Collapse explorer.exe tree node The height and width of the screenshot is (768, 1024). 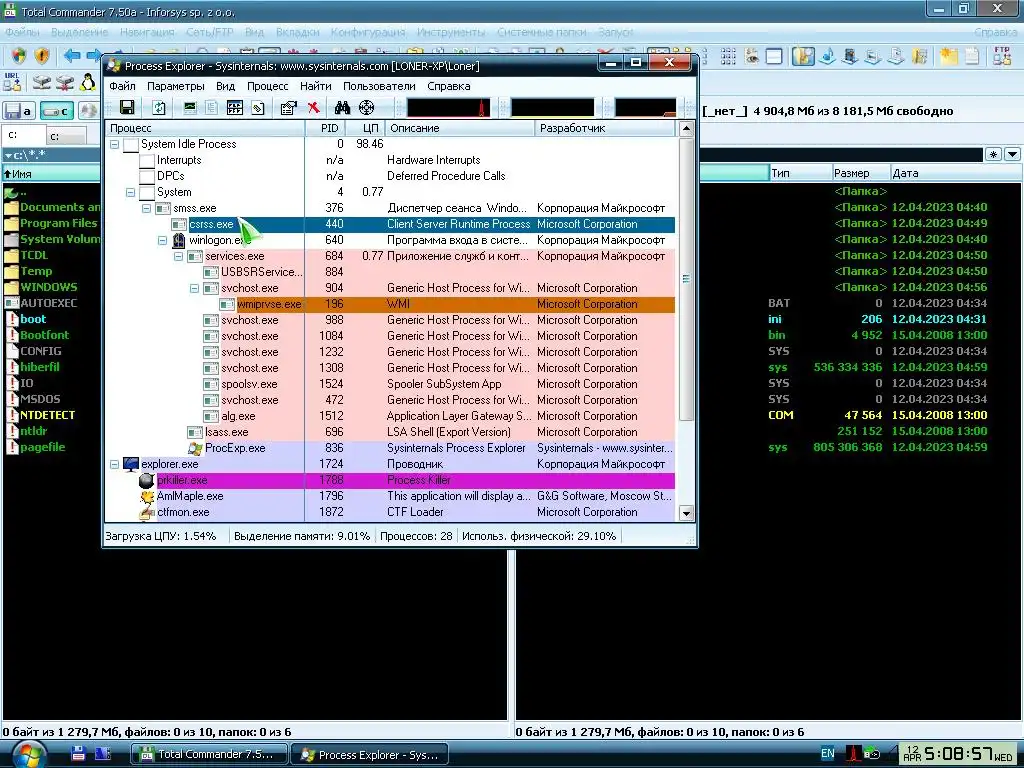114,464
